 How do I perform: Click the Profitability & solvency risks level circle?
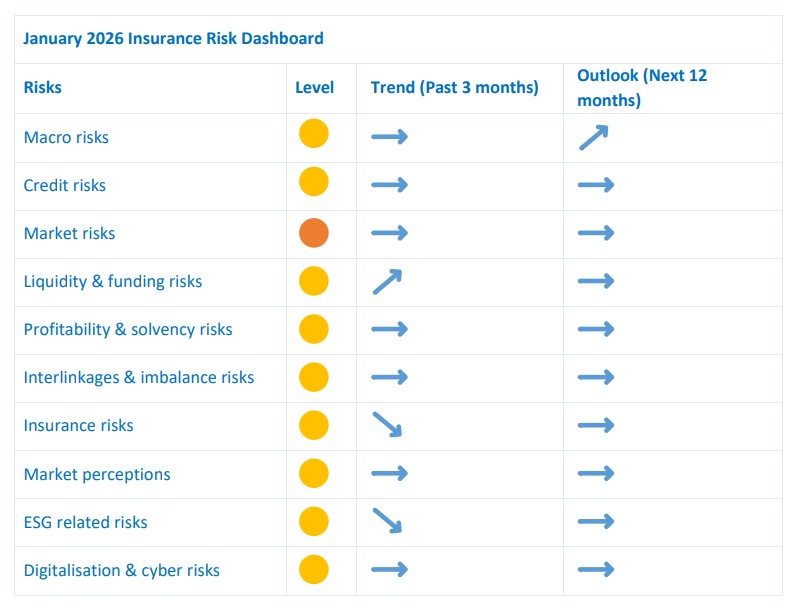point(314,329)
